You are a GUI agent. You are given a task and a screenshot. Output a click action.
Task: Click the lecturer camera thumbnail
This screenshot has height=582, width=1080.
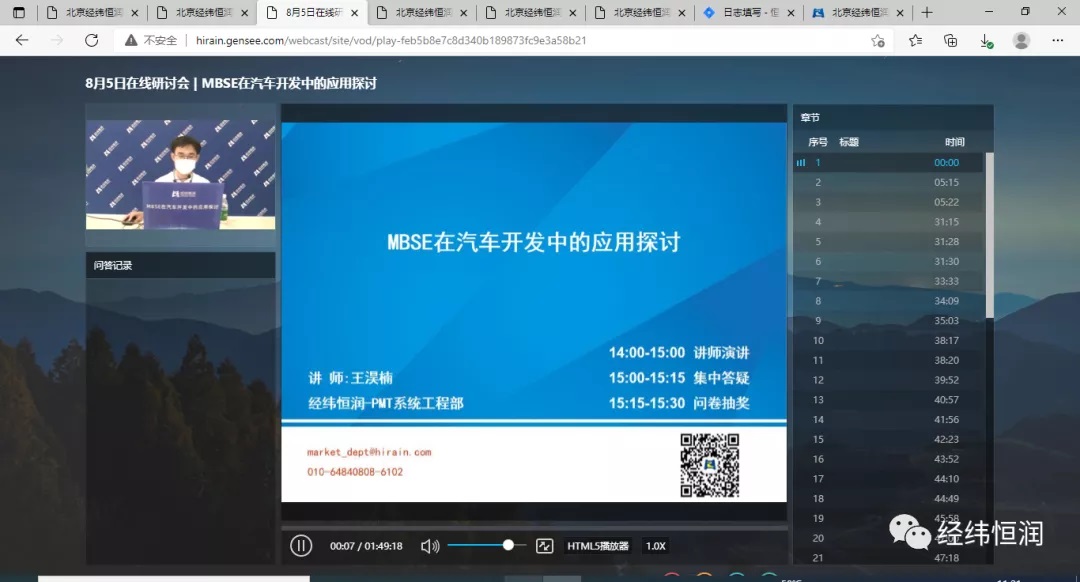[180, 174]
